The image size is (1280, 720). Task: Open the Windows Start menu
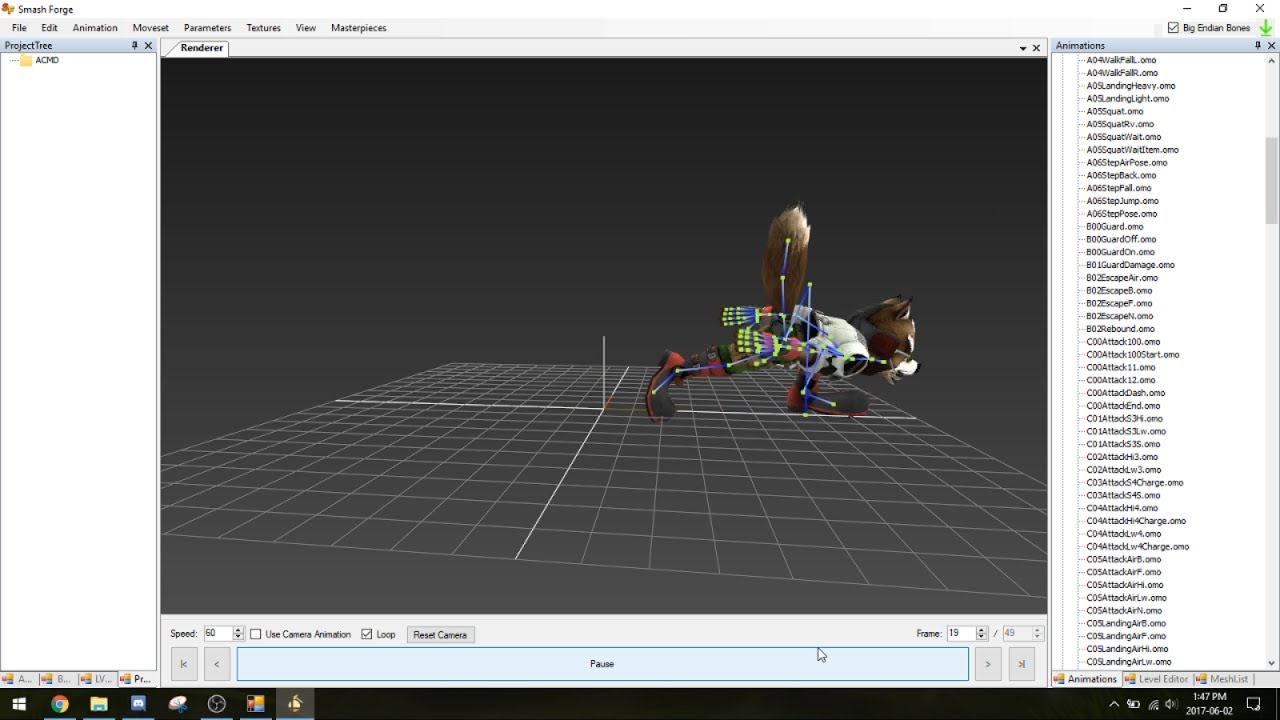coord(19,704)
